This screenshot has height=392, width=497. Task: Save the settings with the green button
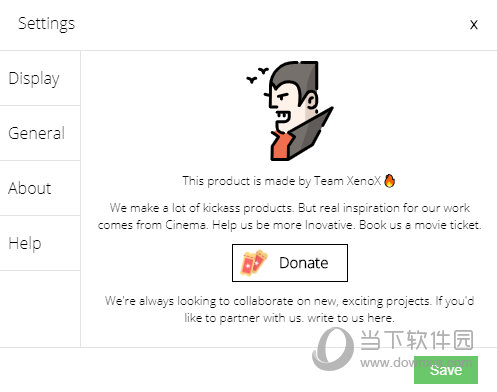(446, 370)
